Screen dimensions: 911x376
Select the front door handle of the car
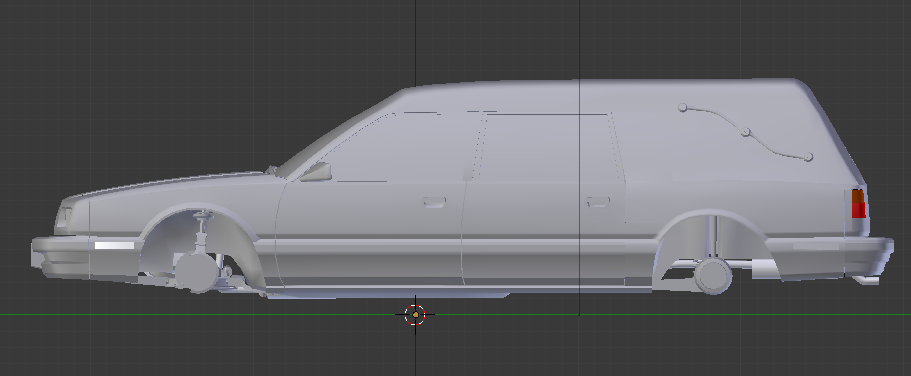tap(433, 202)
